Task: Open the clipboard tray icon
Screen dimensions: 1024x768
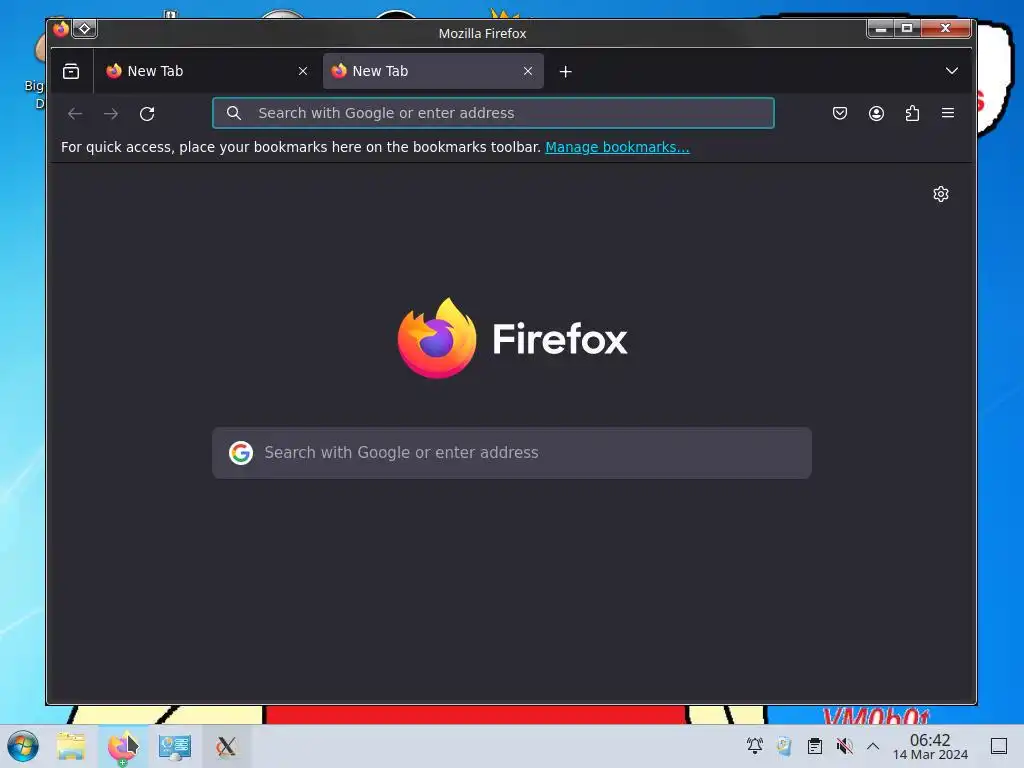Action: [x=814, y=746]
